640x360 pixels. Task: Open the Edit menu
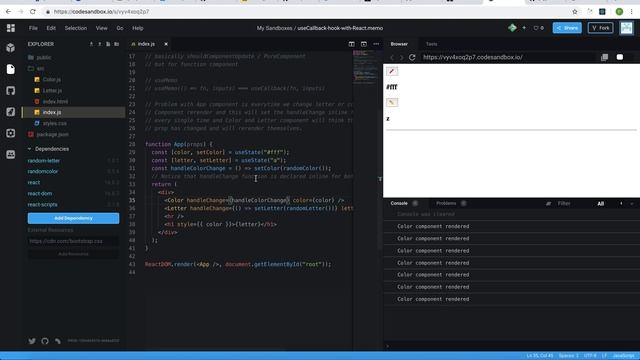pos(51,28)
